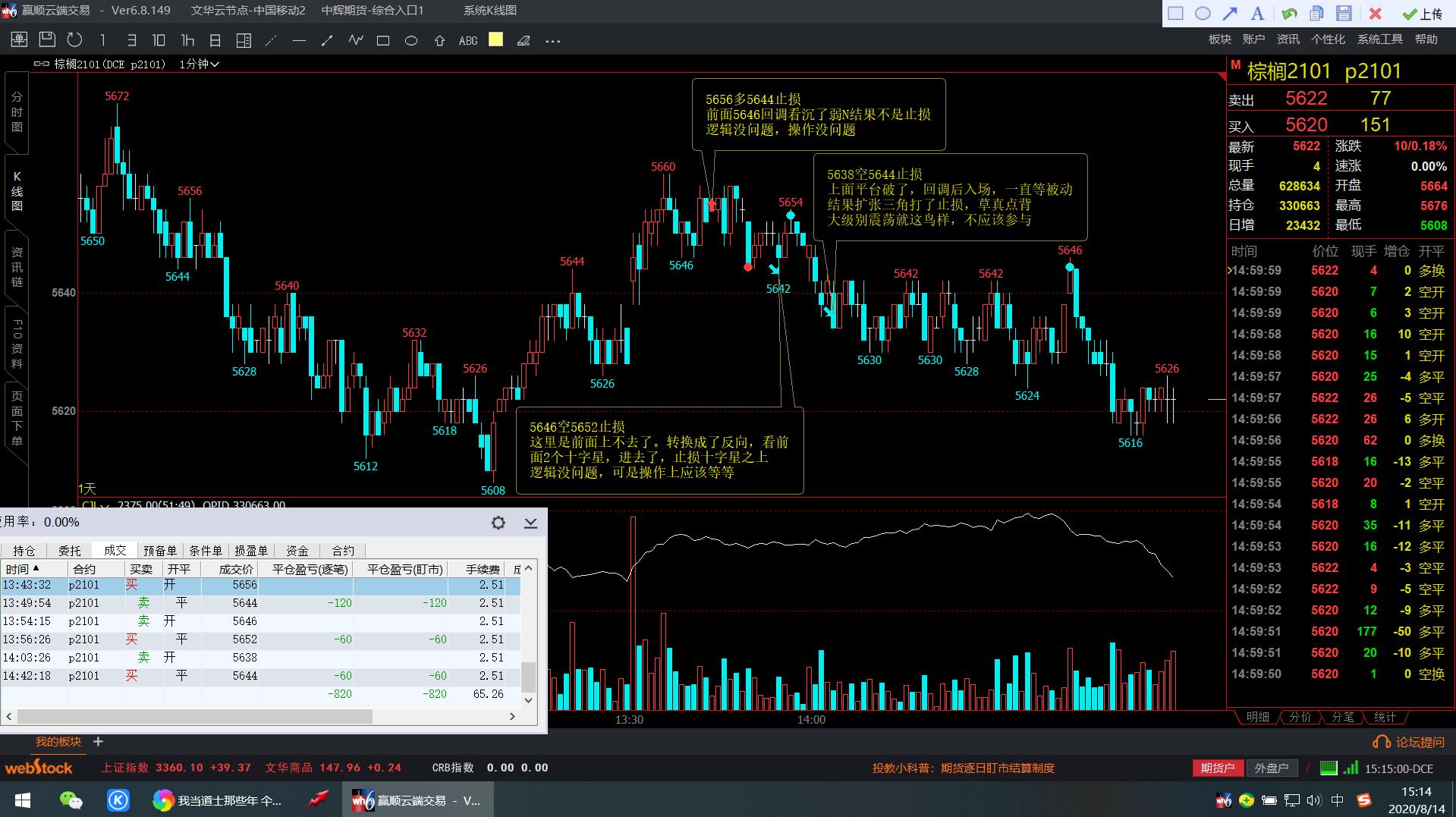Switch to 10-minute period toolbar icon
The width and height of the screenshot is (1456, 817).
click(x=159, y=40)
